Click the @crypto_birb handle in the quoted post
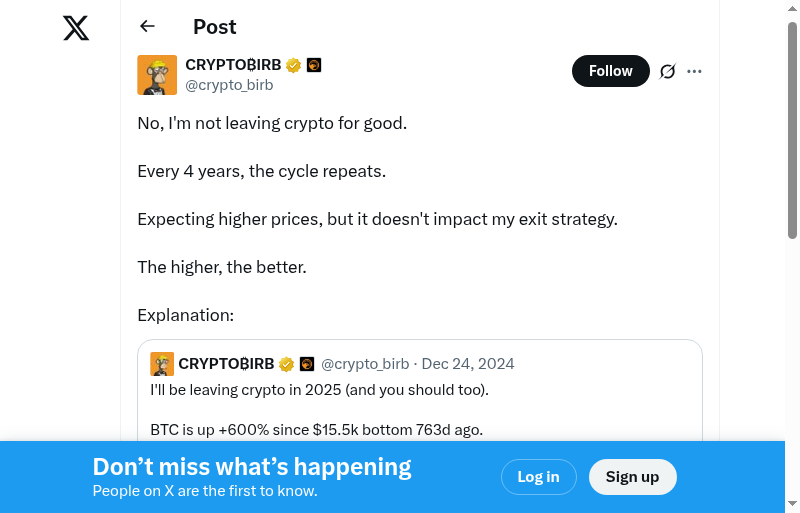800x513 pixels. 365,364
